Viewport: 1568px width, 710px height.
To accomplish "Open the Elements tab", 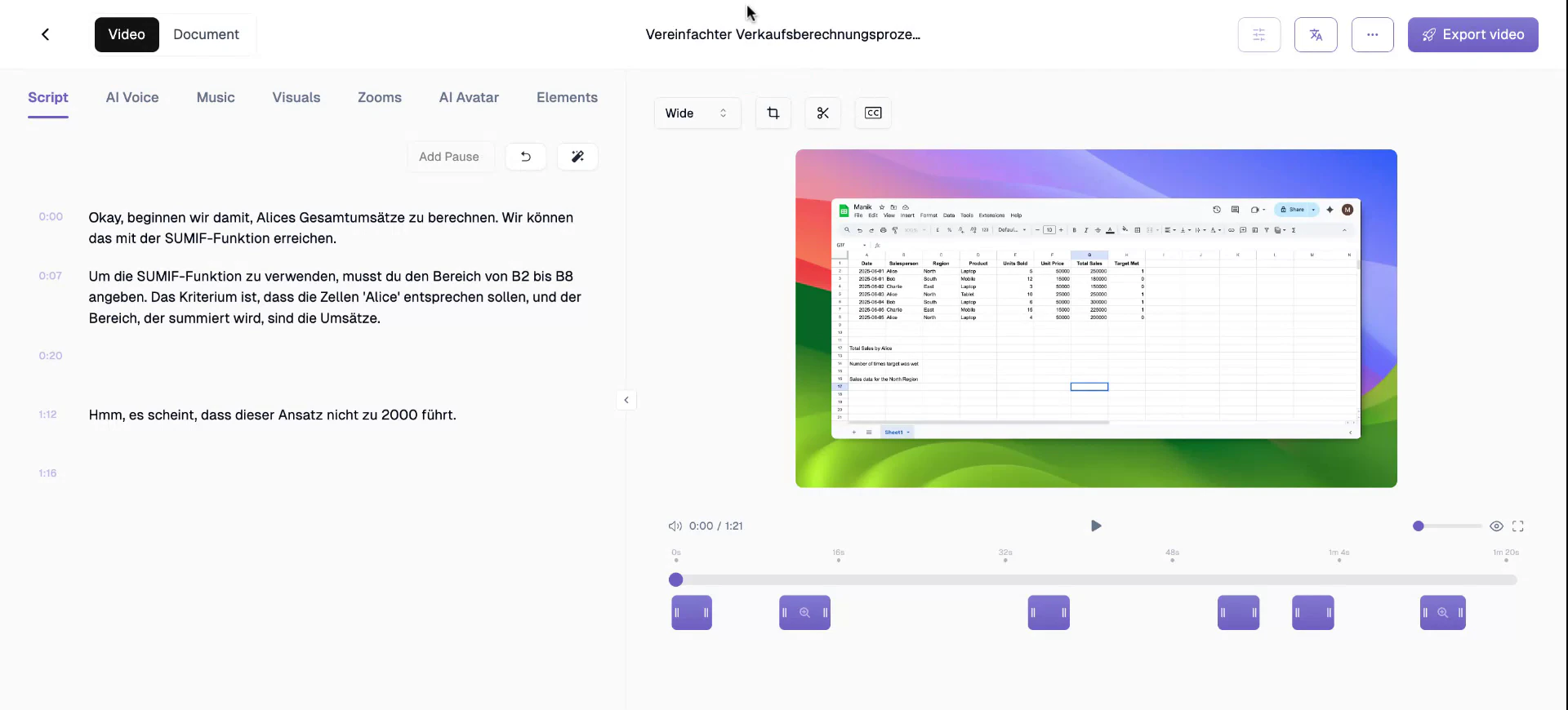I will click(x=567, y=98).
